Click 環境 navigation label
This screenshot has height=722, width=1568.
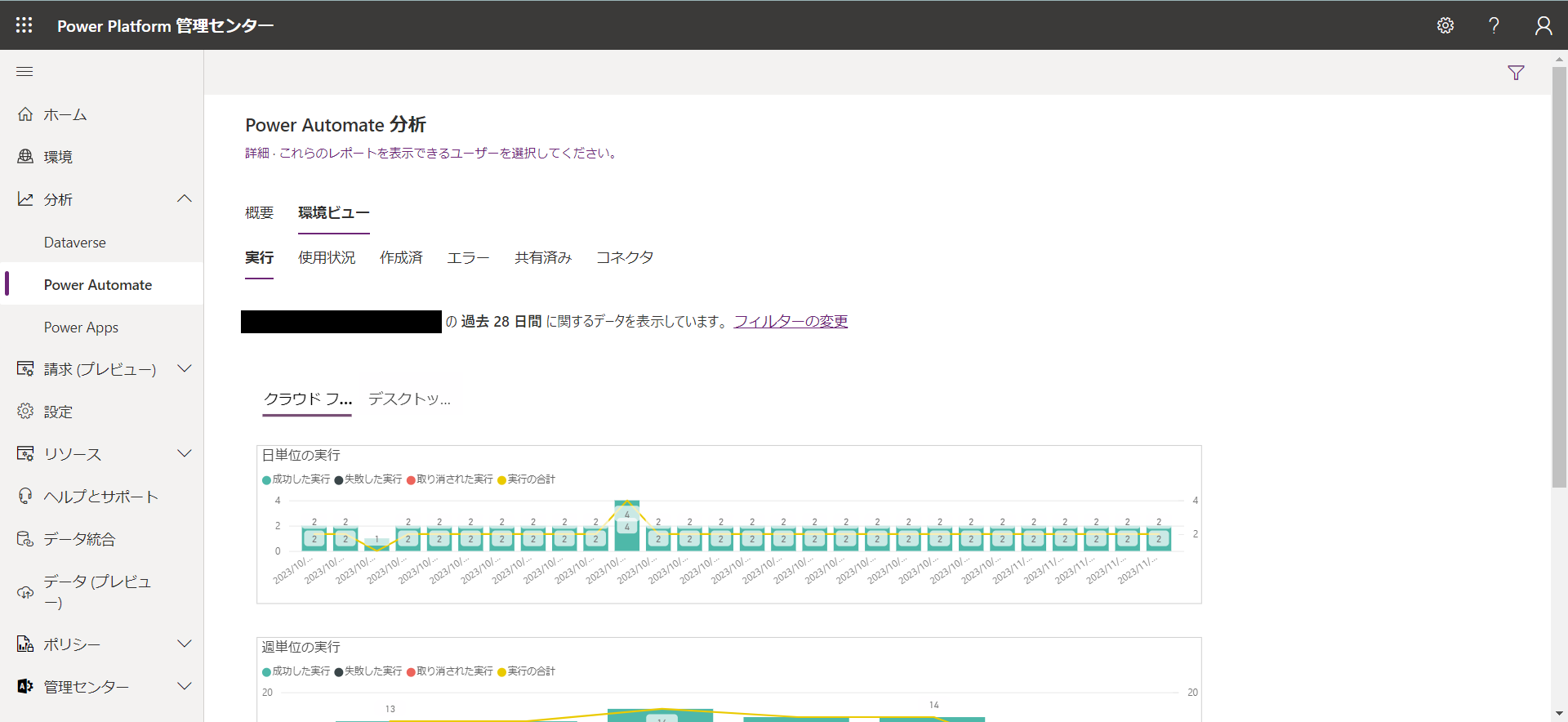pos(58,157)
